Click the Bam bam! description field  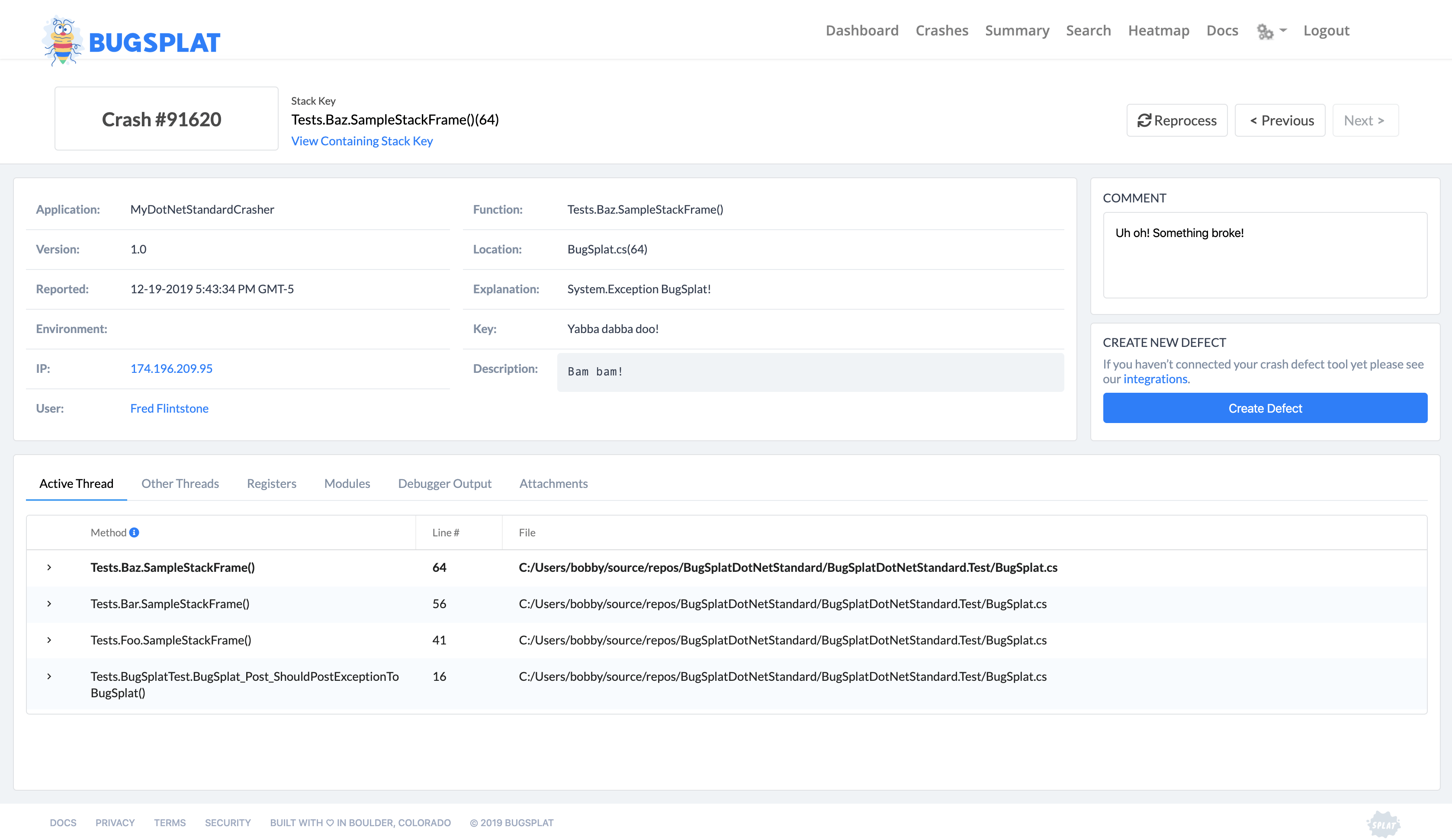pyautogui.click(x=810, y=372)
